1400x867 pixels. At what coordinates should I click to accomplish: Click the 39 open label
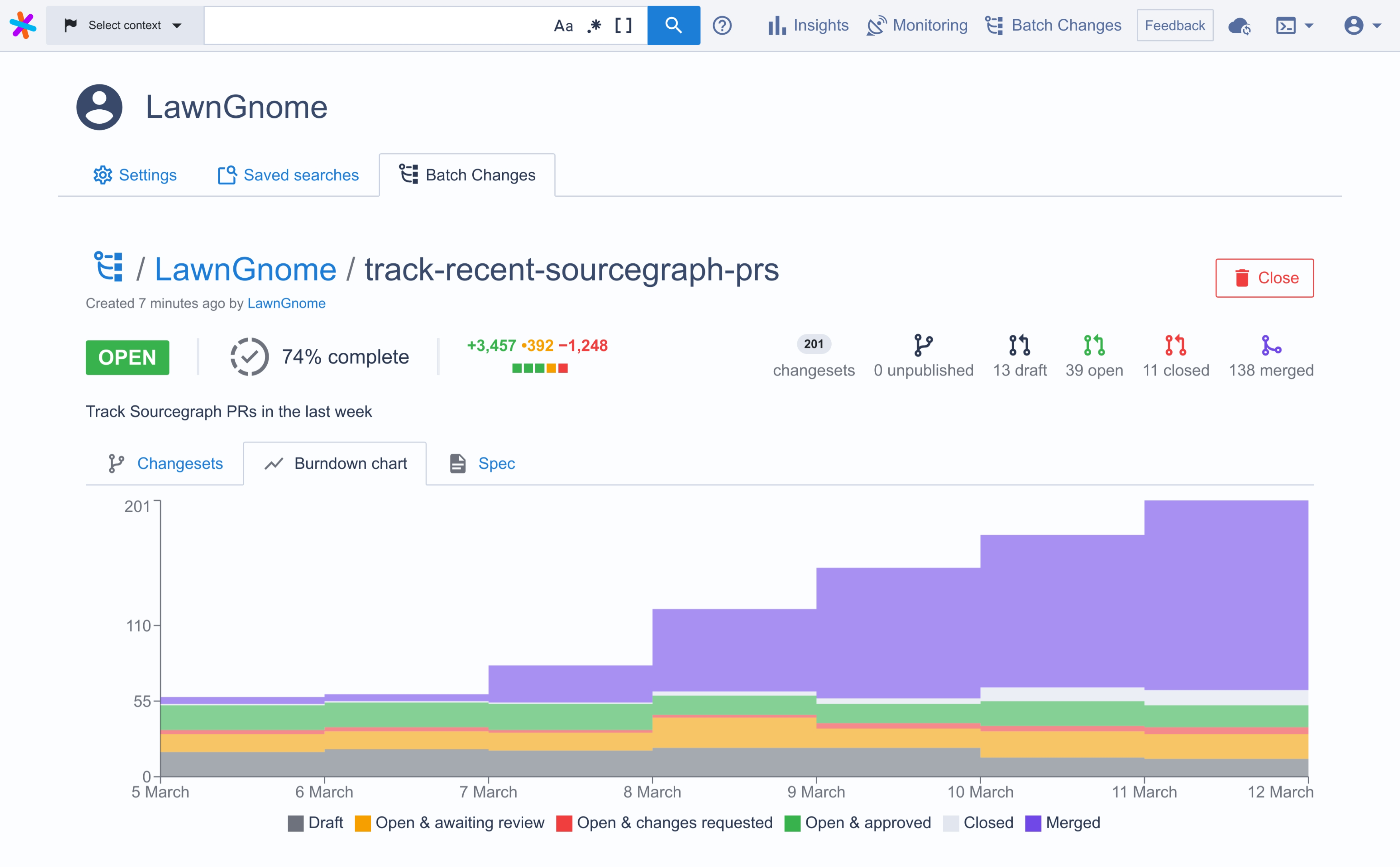(1094, 370)
